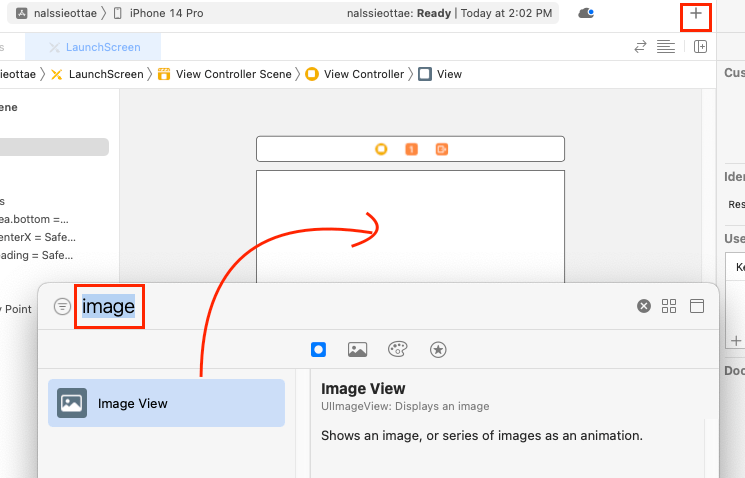Click the canvas view of the view controller
Viewport: 745px width, 478px height.
pyautogui.click(x=411, y=226)
